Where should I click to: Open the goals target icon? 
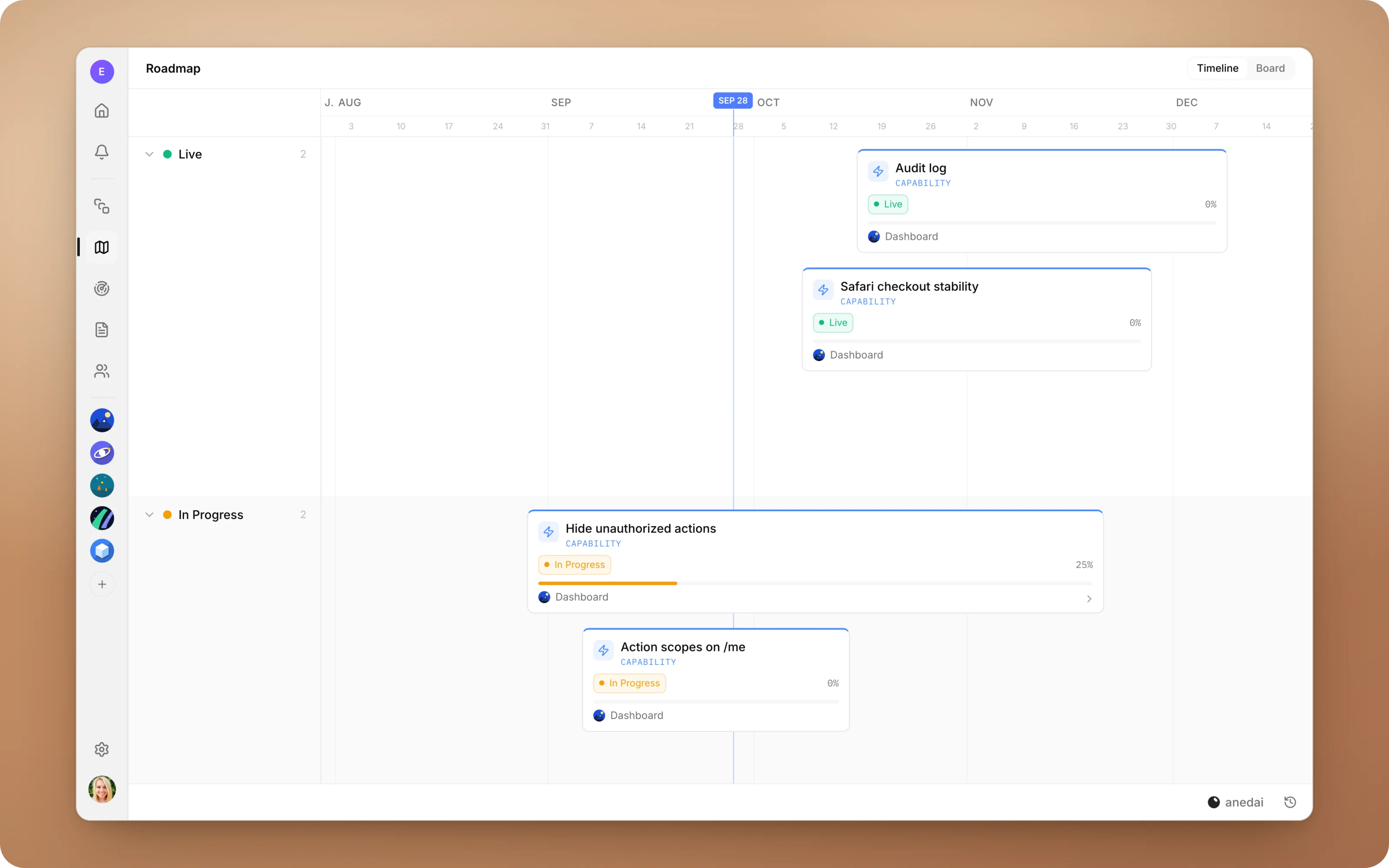(x=102, y=288)
